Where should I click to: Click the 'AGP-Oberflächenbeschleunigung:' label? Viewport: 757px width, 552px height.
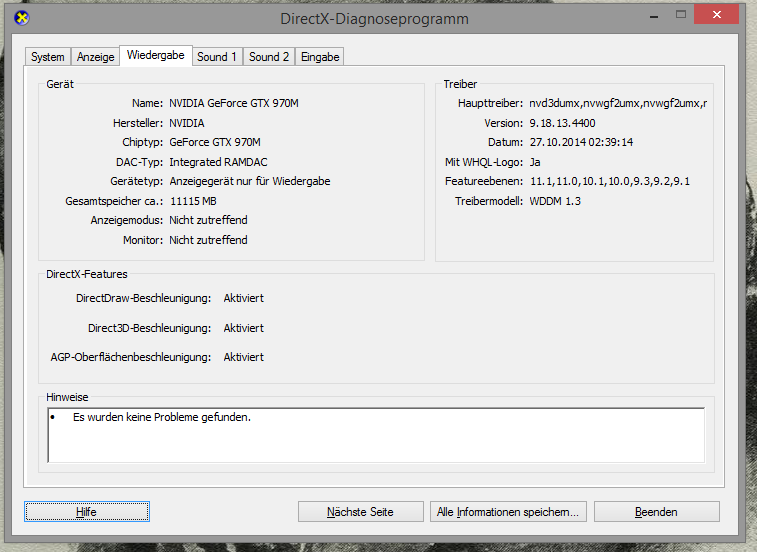(131, 357)
